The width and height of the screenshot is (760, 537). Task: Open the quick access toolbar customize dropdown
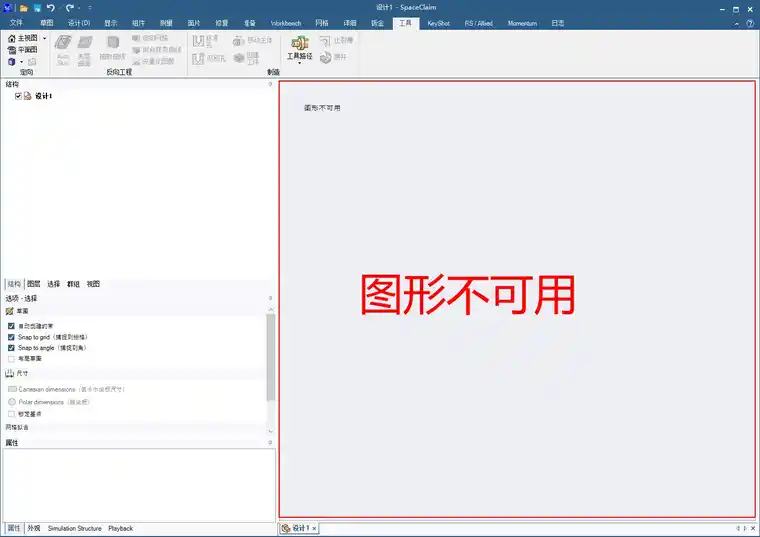[90, 8]
